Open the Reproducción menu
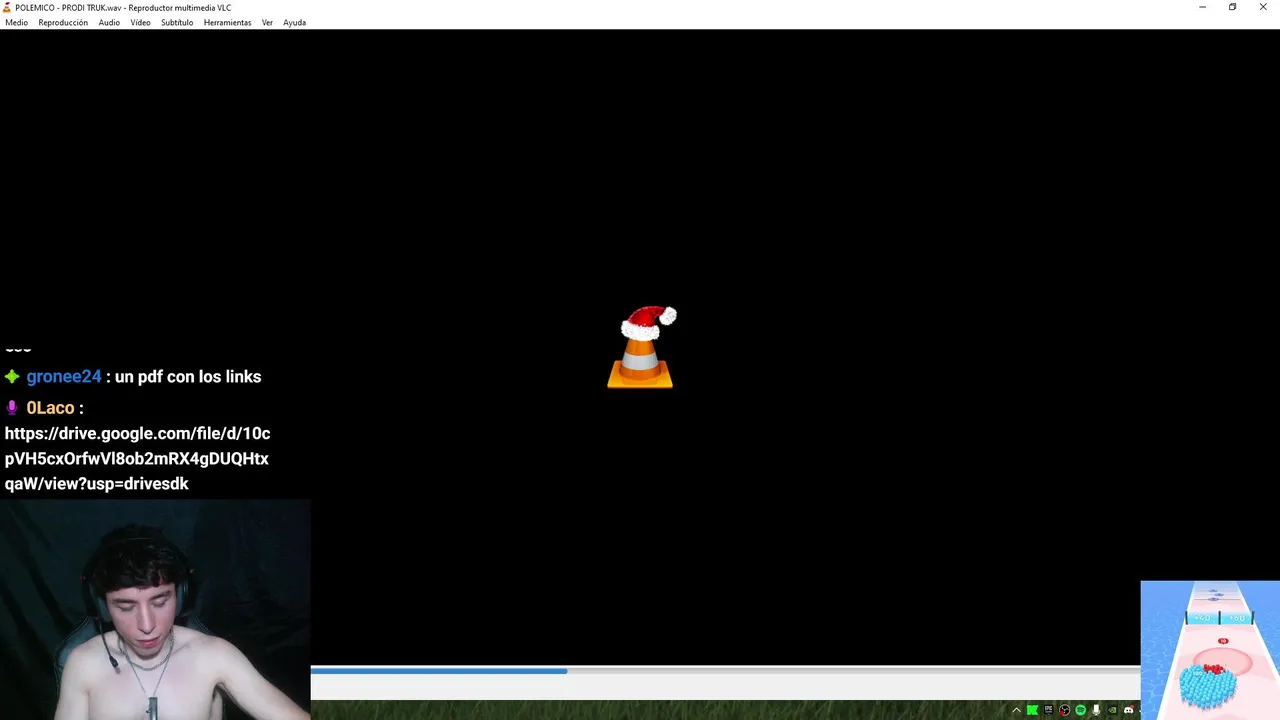Screen dimensions: 1280x720 pos(63,22)
